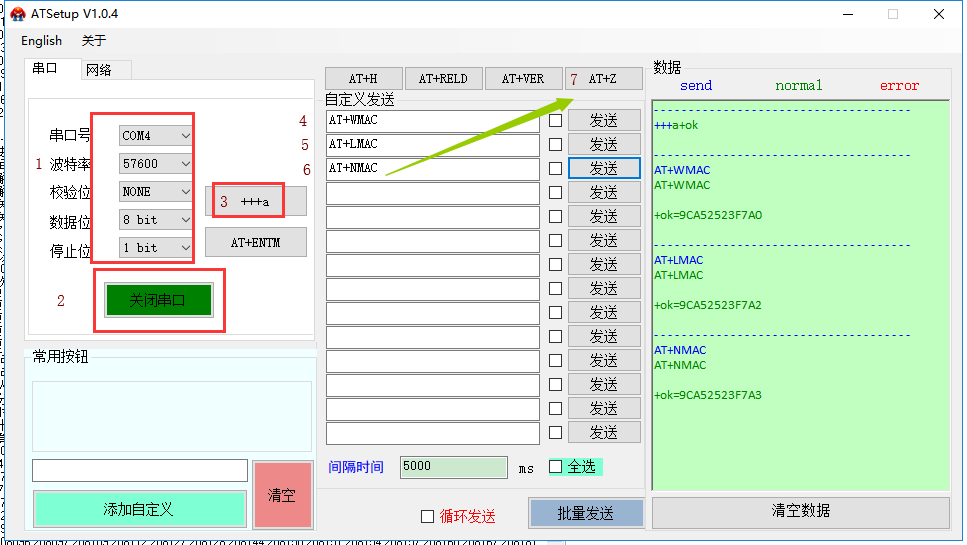Enable the 全选 select-all checkbox
967x545 pixels.
click(x=556, y=467)
